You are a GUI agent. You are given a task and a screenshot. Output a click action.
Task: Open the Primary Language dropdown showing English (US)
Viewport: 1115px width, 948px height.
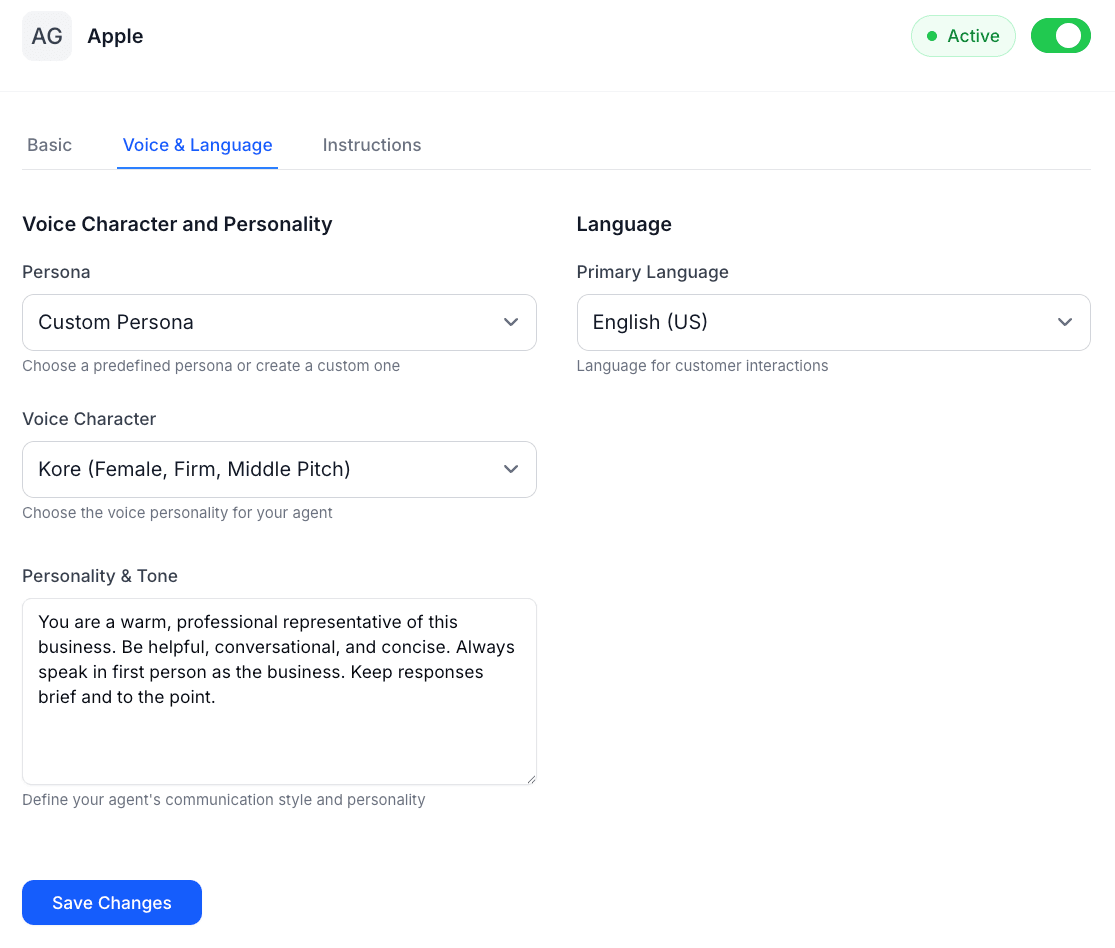pos(833,322)
